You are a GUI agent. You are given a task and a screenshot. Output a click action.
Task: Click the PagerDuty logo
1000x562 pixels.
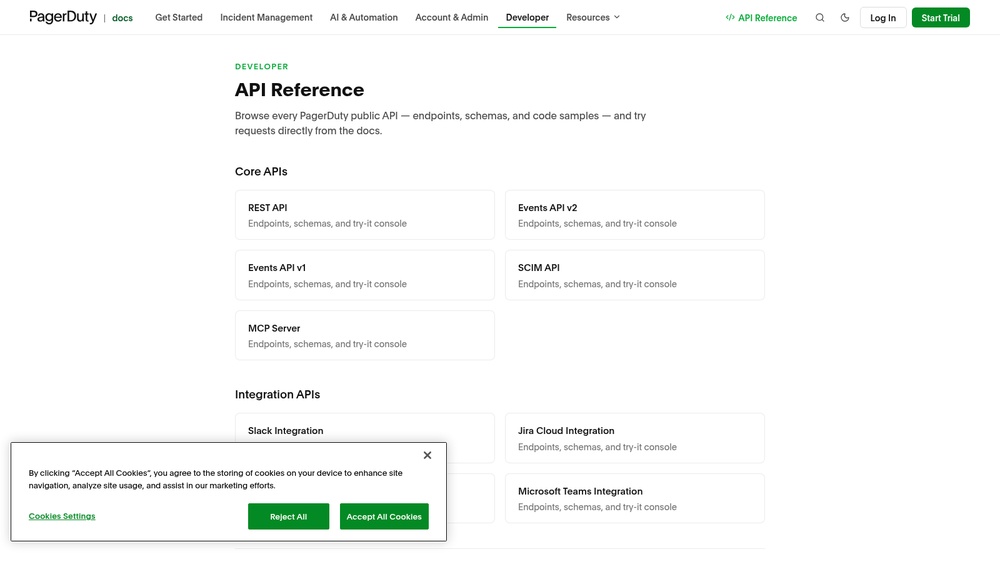point(63,17)
